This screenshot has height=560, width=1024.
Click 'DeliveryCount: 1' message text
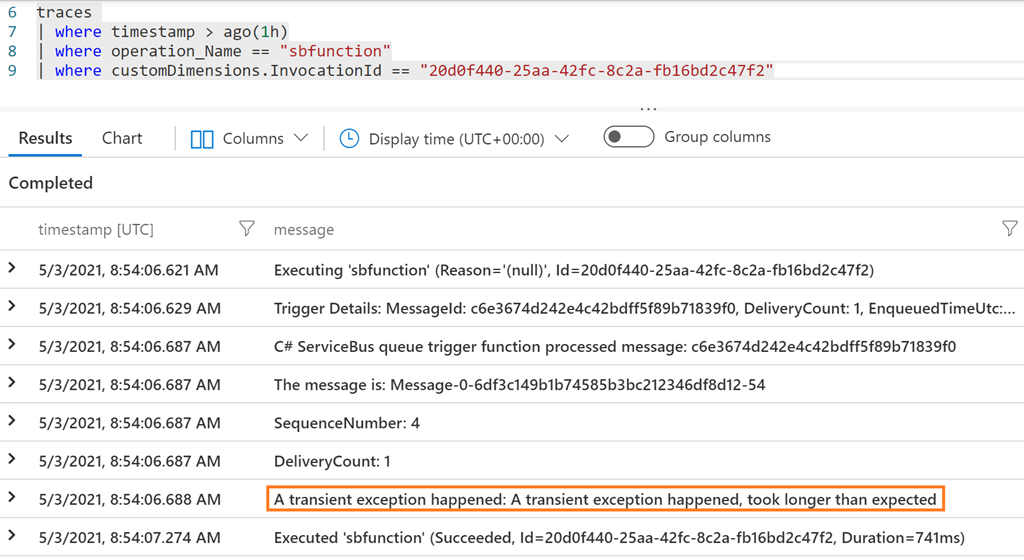[332, 461]
